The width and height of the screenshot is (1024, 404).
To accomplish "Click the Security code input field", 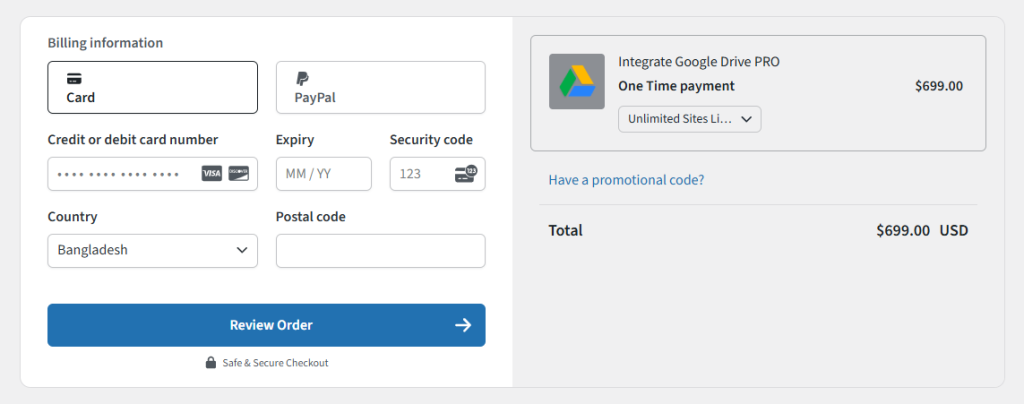I will click(438, 174).
